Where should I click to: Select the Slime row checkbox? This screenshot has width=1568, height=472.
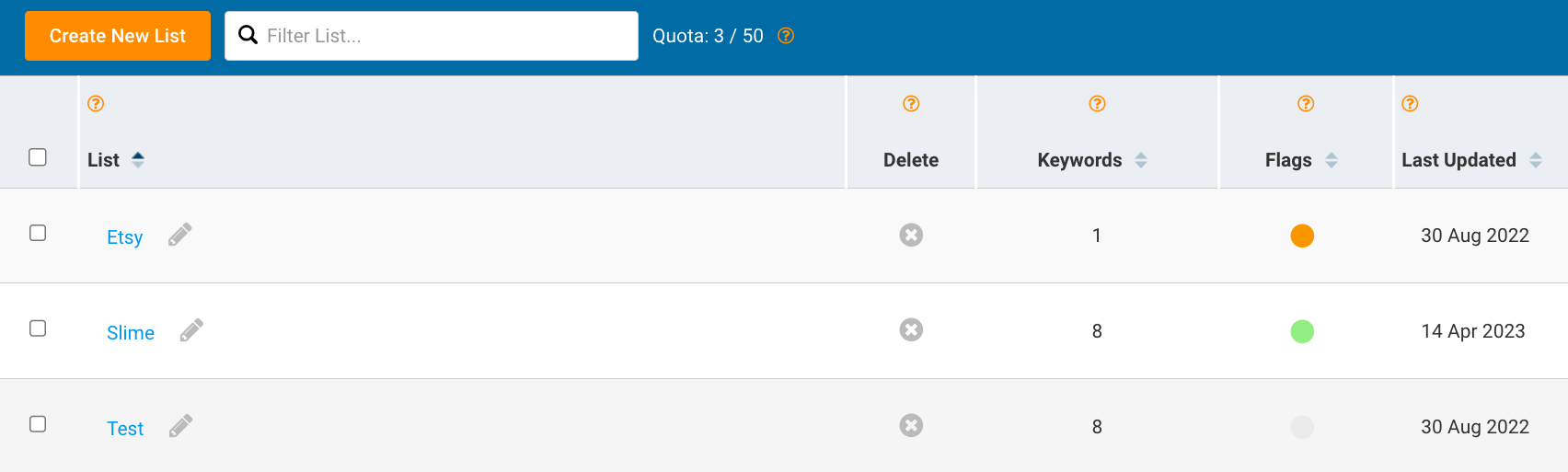(38, 328)
